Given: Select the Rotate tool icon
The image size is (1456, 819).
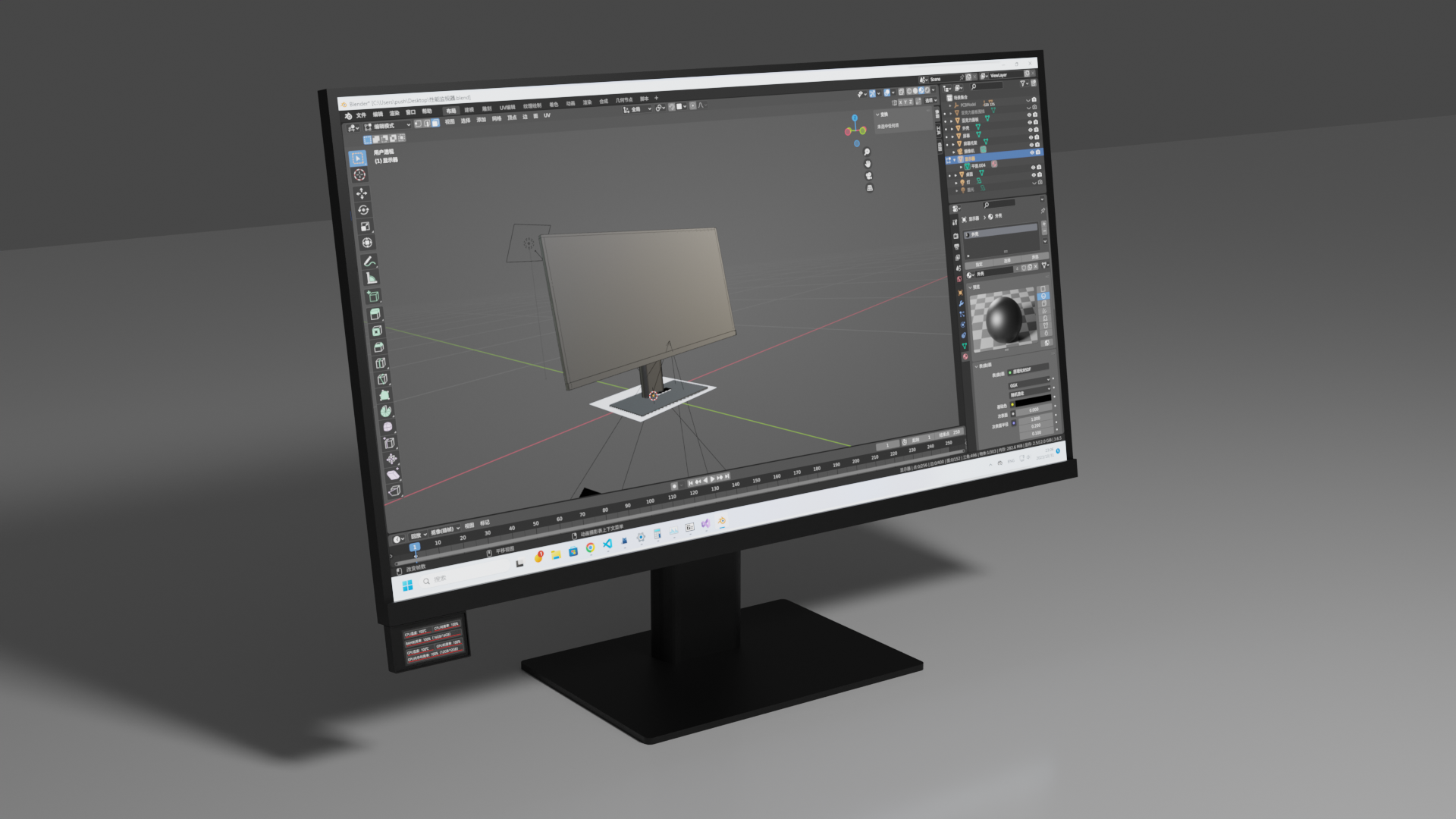Looking at the screenshot, I should [363, 210].
